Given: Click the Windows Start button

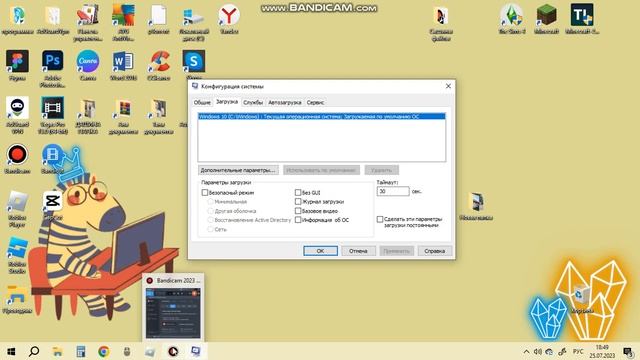Looking at the screenshot, I should pos(11,351).
